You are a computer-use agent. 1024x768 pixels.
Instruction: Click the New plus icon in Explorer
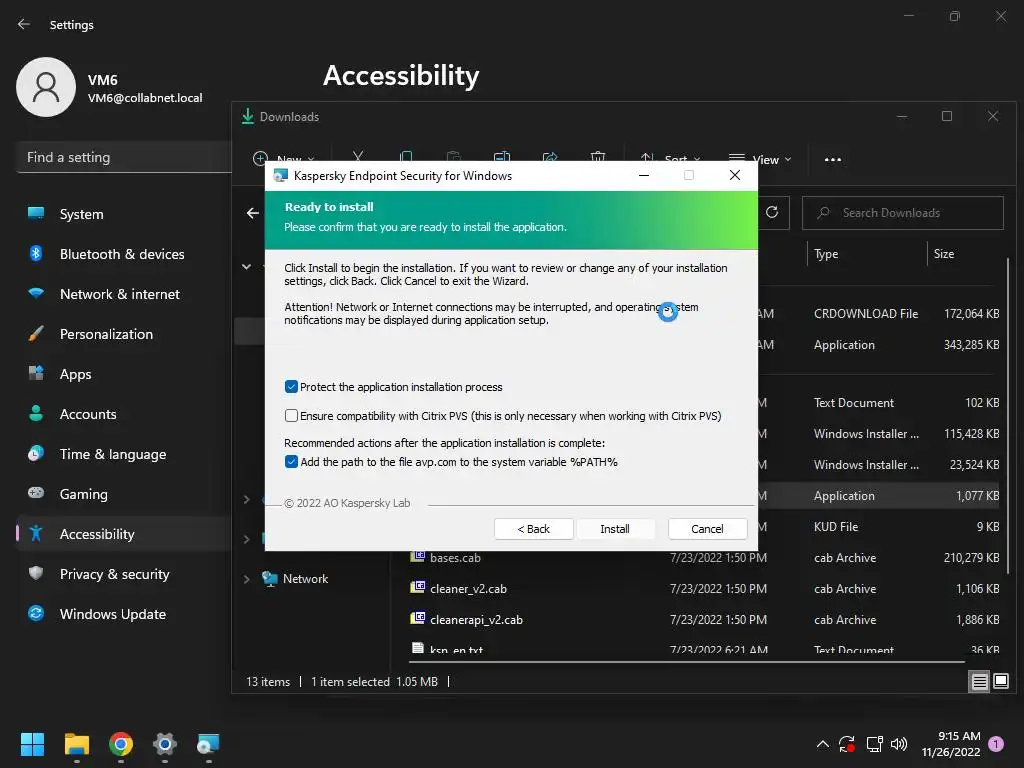point(260,159)
